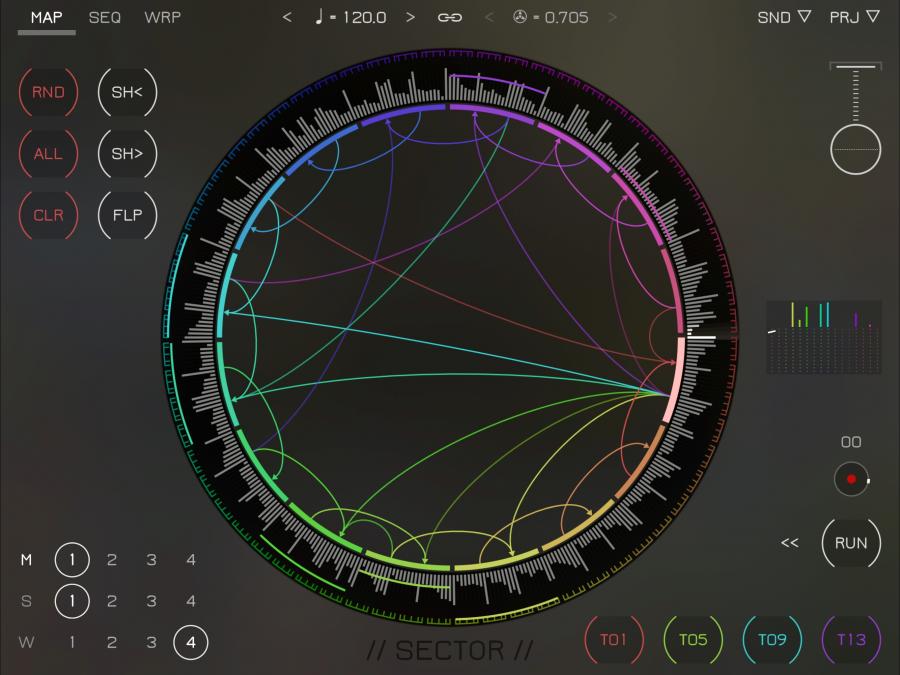Toggle the link chain icon
The image size is (900, 675).
449,18
